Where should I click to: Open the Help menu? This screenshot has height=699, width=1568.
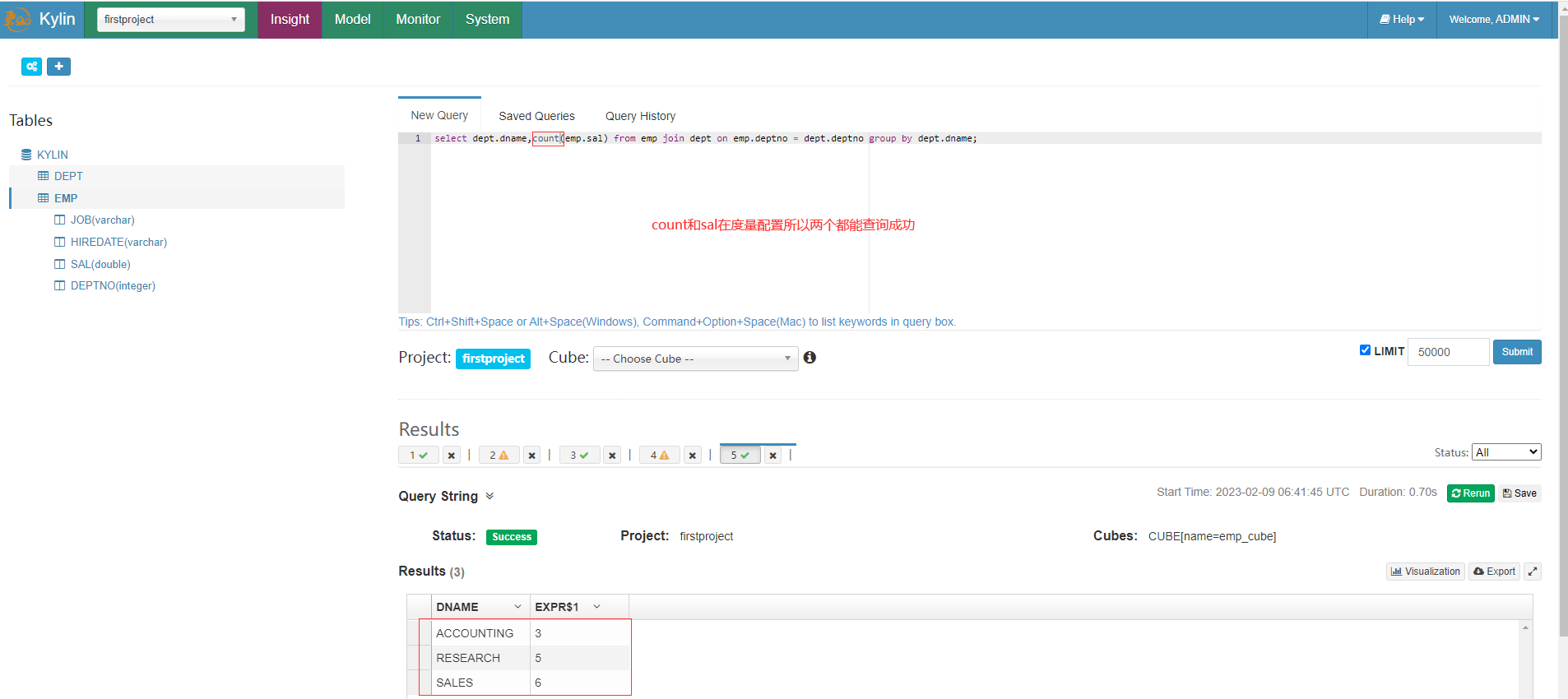(x=1402, y=19)
